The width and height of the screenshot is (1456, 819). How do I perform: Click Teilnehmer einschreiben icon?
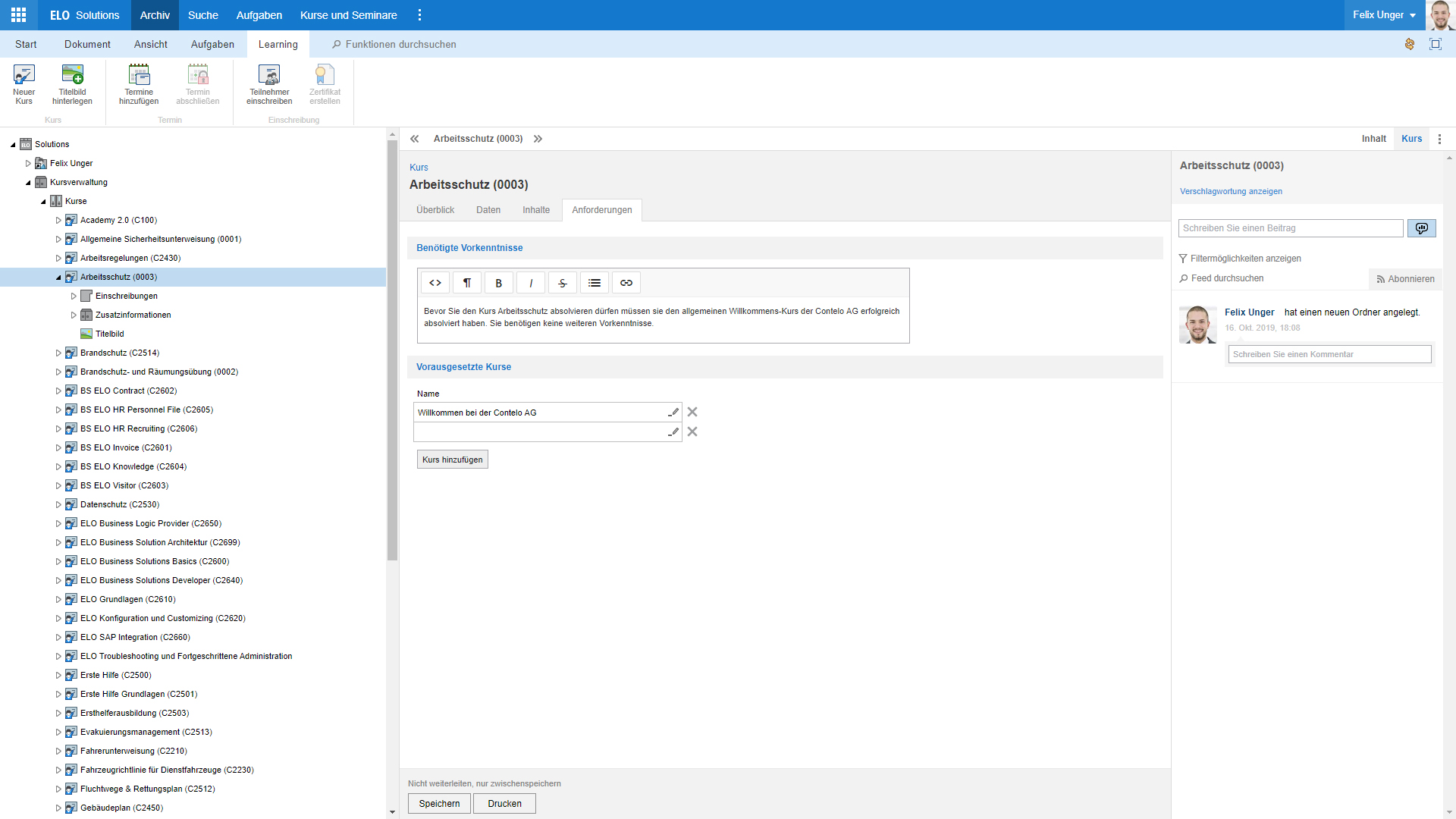[269, 76]
